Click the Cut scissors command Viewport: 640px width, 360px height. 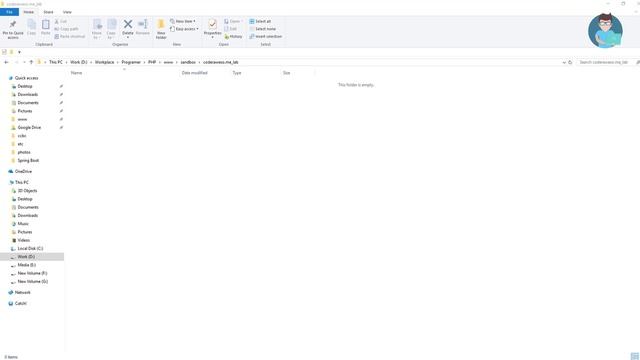[60, 21]
